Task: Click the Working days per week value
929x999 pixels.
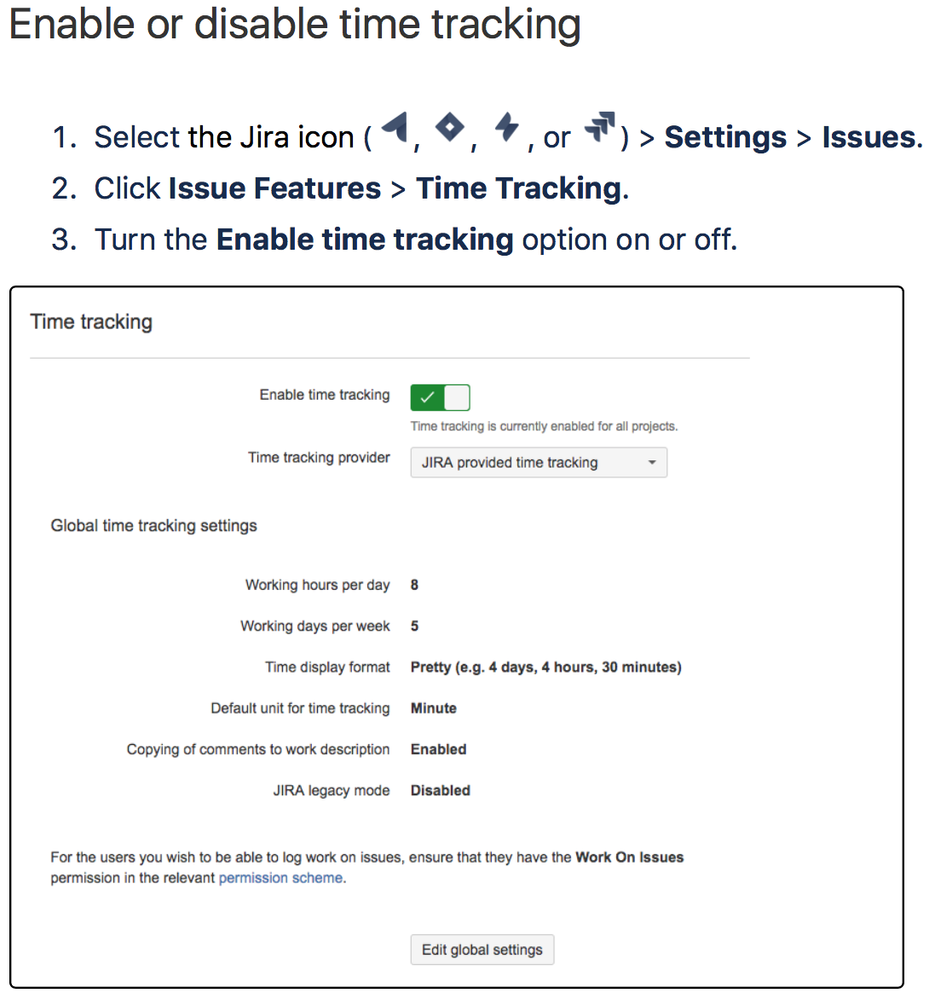Action: coord(414,626)
